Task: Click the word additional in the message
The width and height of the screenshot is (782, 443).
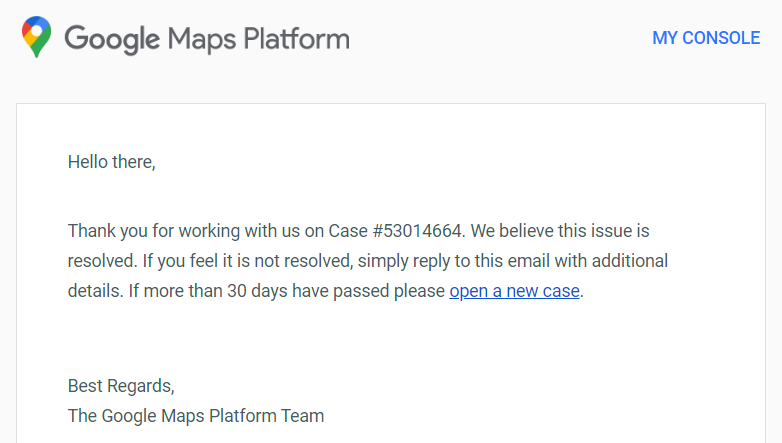Action: coord(630,261)
